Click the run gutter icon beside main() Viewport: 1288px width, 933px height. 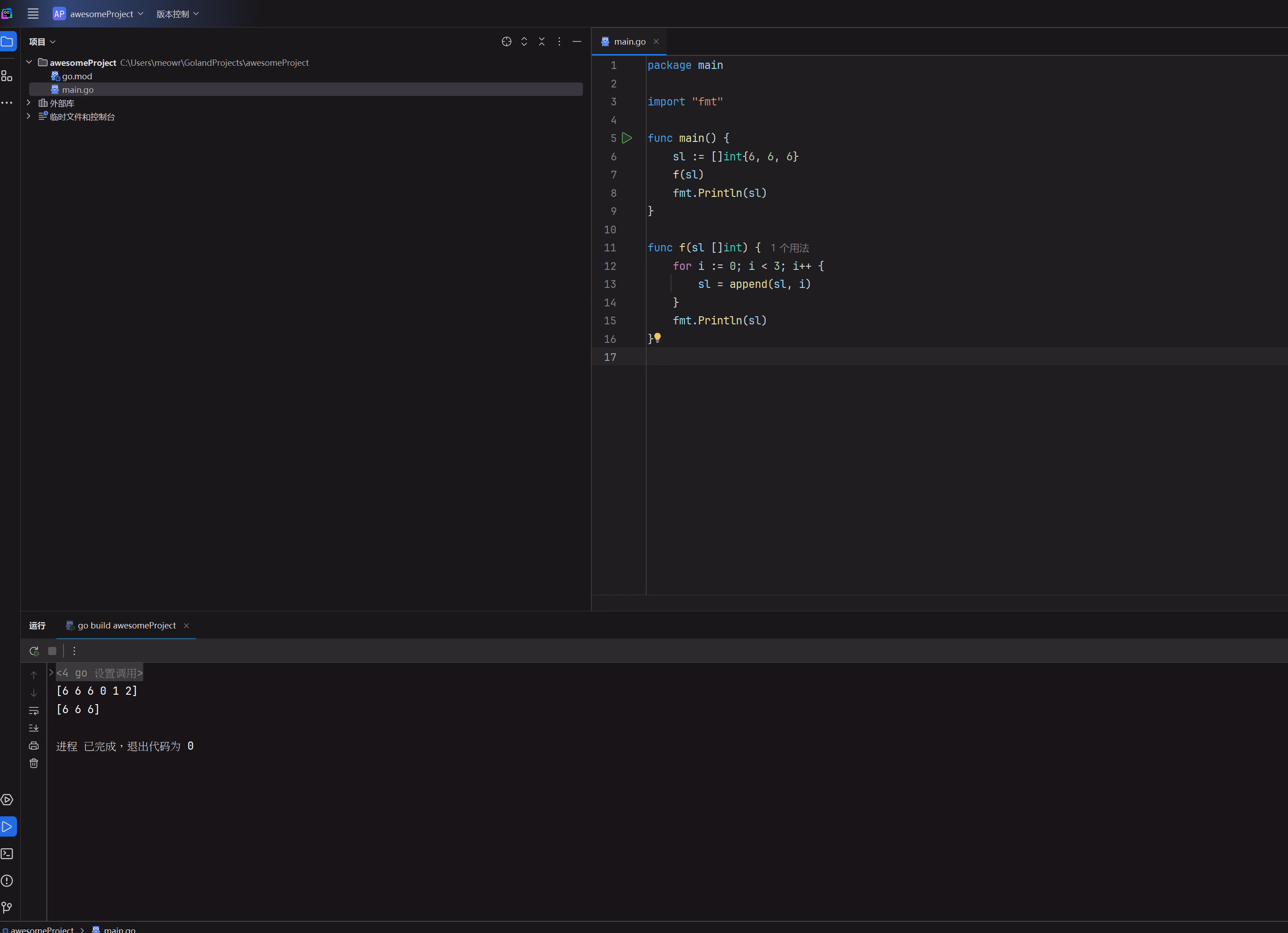click(626, 138)
